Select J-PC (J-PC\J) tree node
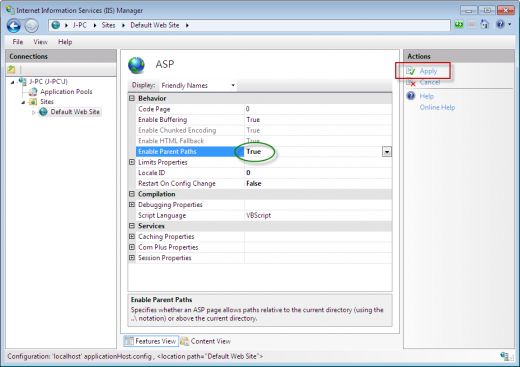520x367 pixels. 48,81
